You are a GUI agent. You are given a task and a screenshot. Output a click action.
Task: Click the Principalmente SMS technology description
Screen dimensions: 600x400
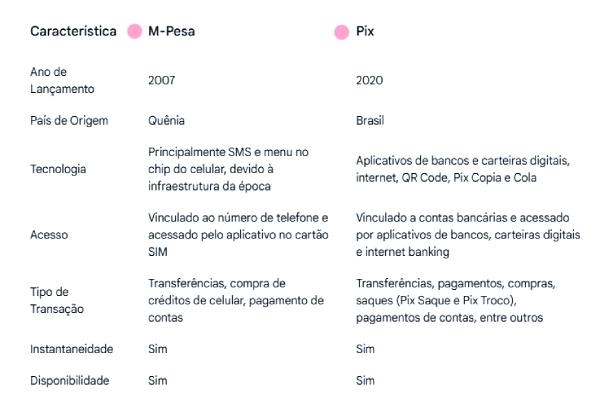tap(228, 169)
